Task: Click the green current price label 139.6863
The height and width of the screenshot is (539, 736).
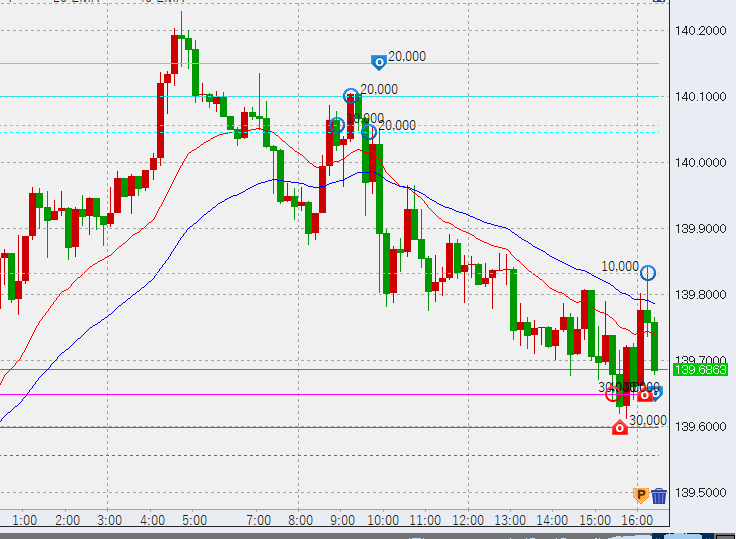Action: [x=699, y=370]
